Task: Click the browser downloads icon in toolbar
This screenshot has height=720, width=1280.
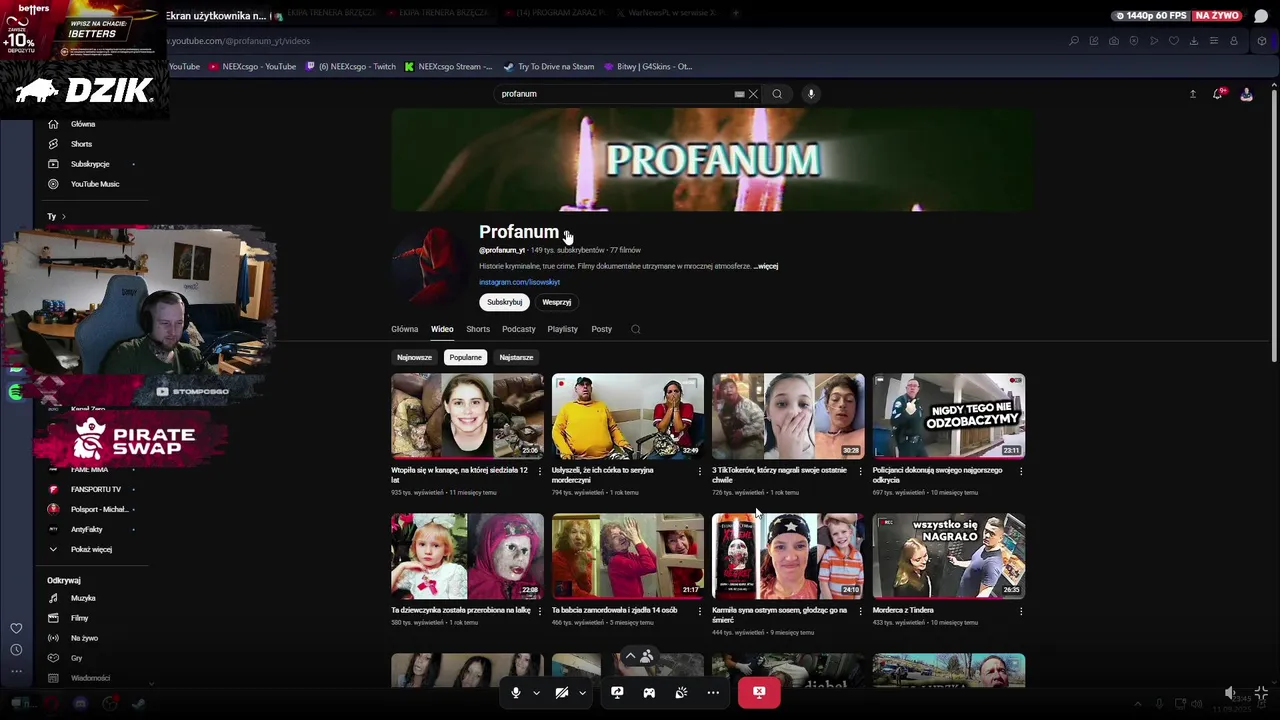Action: click(x=1194, y=41)
